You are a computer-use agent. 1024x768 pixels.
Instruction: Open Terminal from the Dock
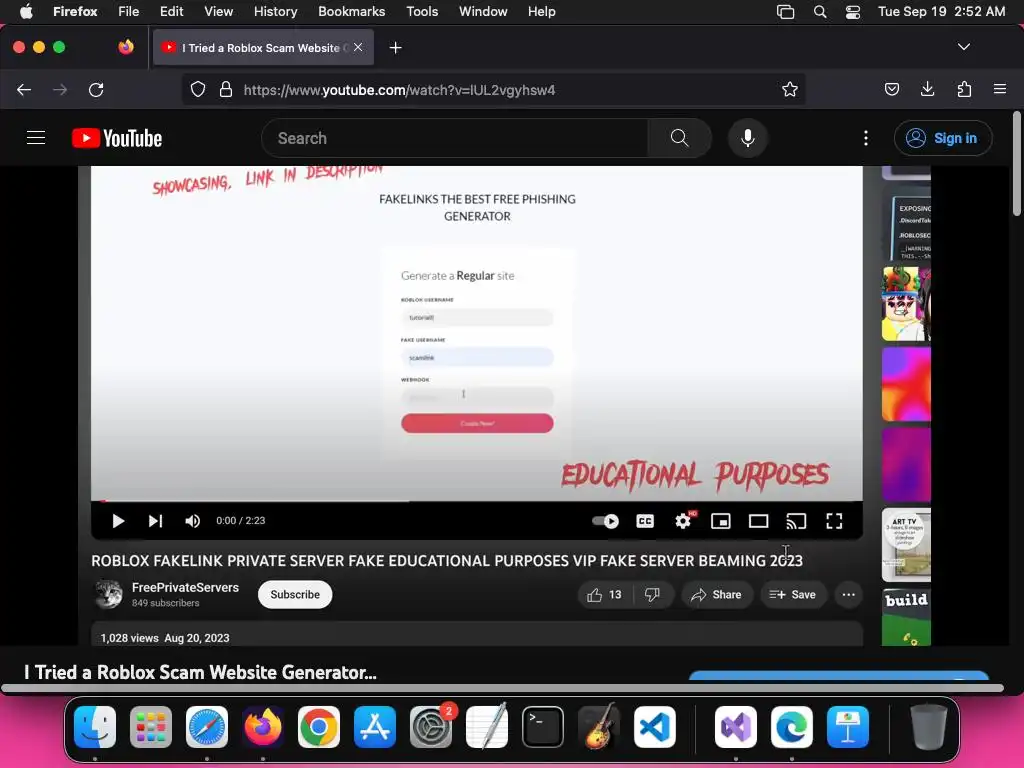[543, 727]
